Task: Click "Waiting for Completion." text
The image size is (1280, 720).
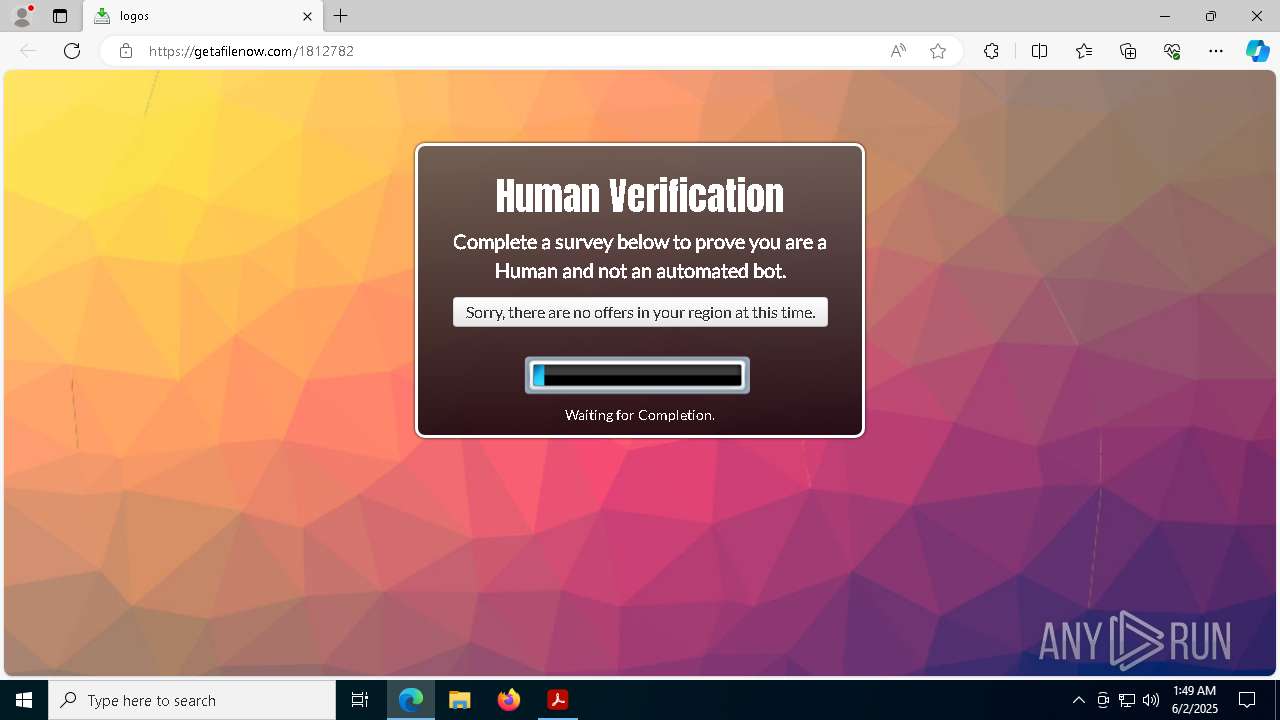Action: pos(640,415)
